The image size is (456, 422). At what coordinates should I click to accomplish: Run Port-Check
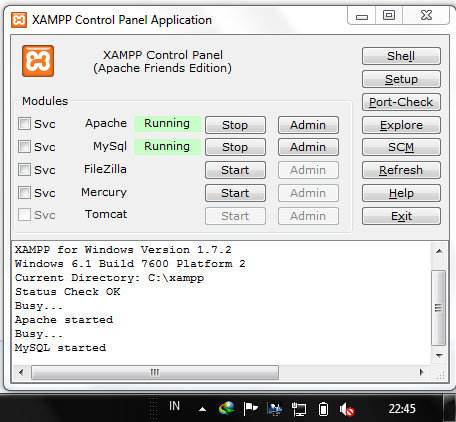point(401,102)
